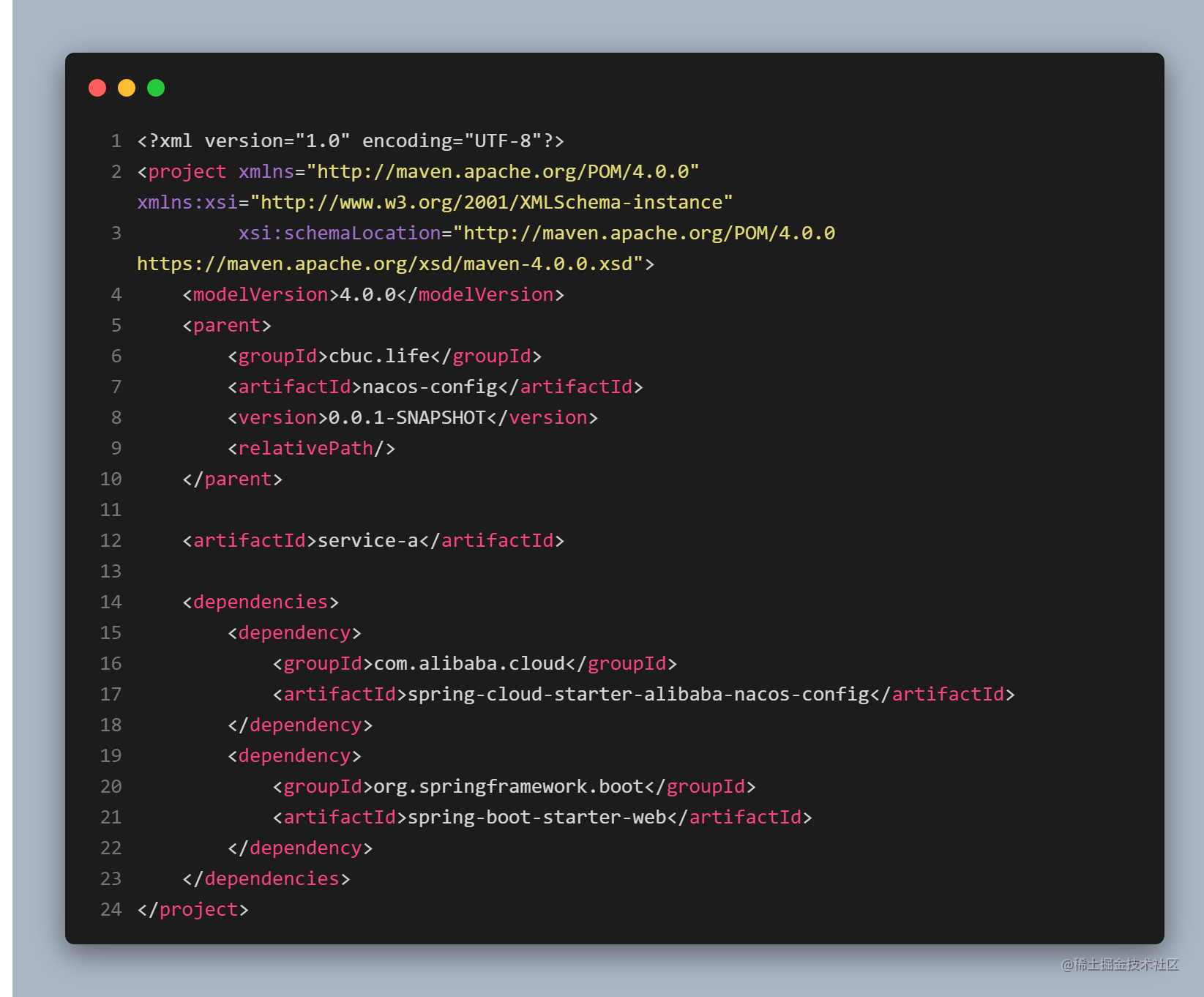Screen dimensions: 1204x997
Task: Select the artifactId value 'service-a'
Action: pos(367,540)
